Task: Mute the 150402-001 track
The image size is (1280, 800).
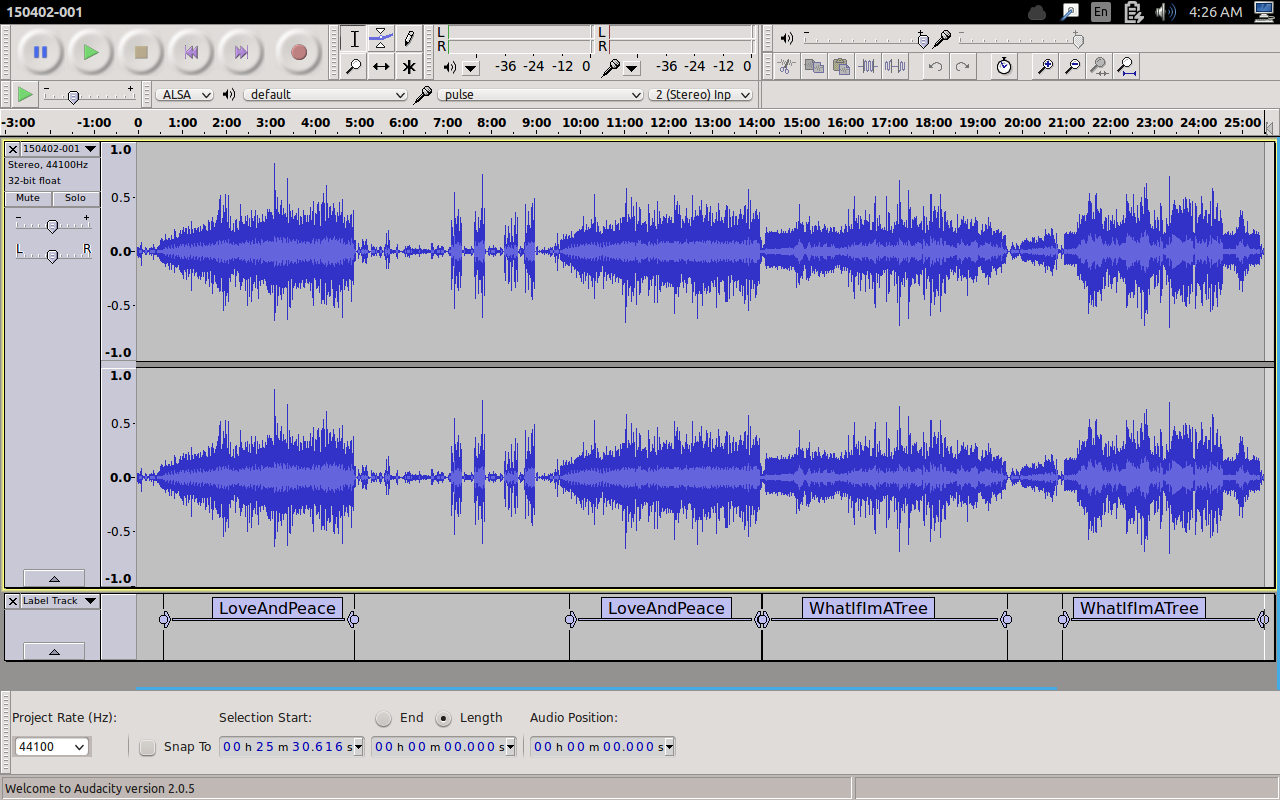Action: point(28,198)
